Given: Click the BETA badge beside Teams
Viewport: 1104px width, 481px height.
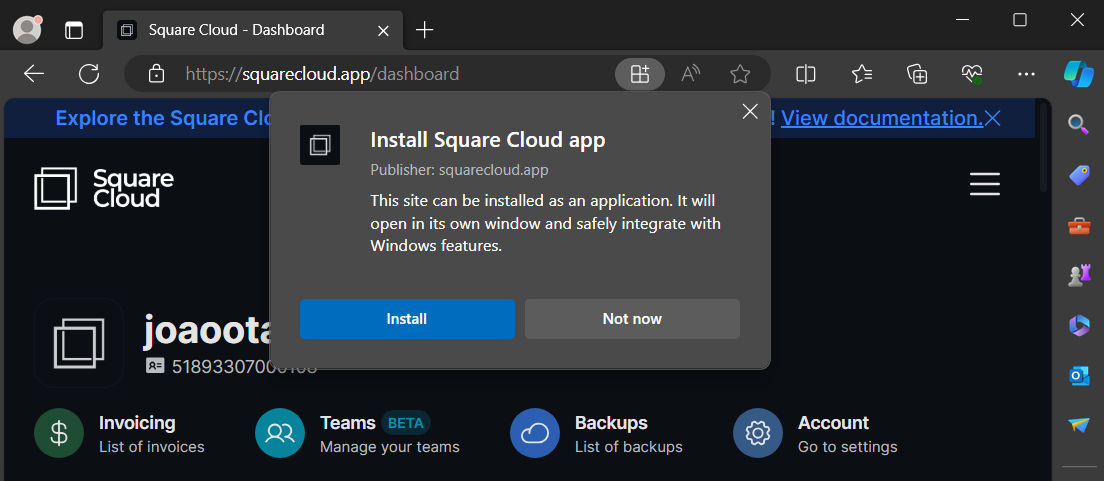Looking at the screenshot, I should pyautogui.click(x=406, y=423).
